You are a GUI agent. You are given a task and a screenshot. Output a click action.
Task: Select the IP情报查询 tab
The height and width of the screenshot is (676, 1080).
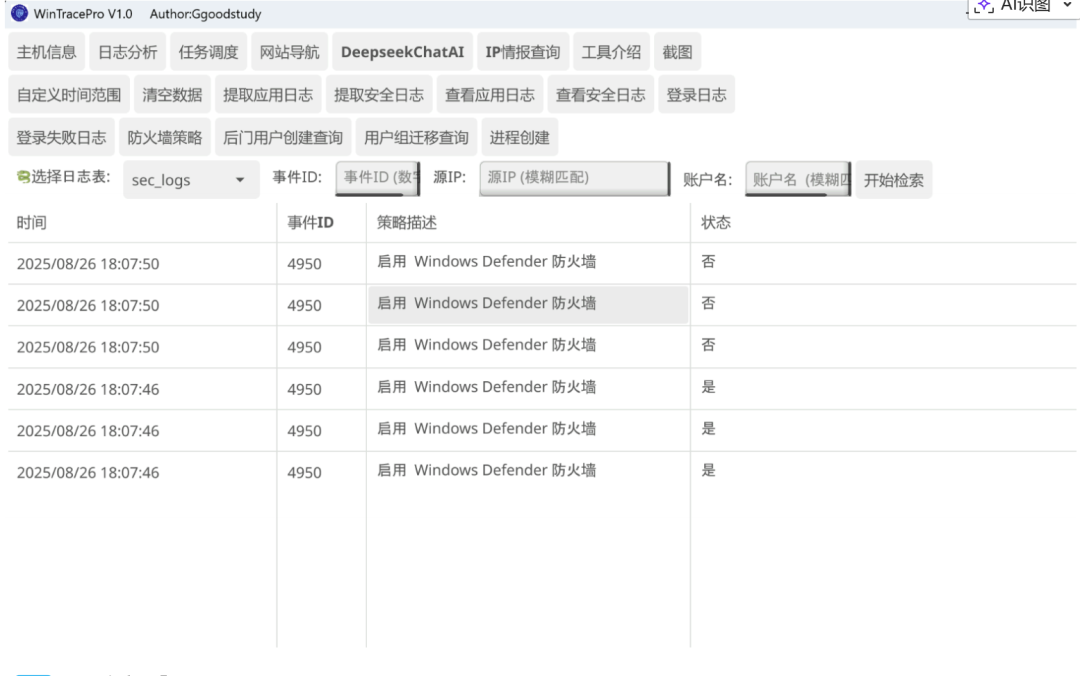point(523,52)
